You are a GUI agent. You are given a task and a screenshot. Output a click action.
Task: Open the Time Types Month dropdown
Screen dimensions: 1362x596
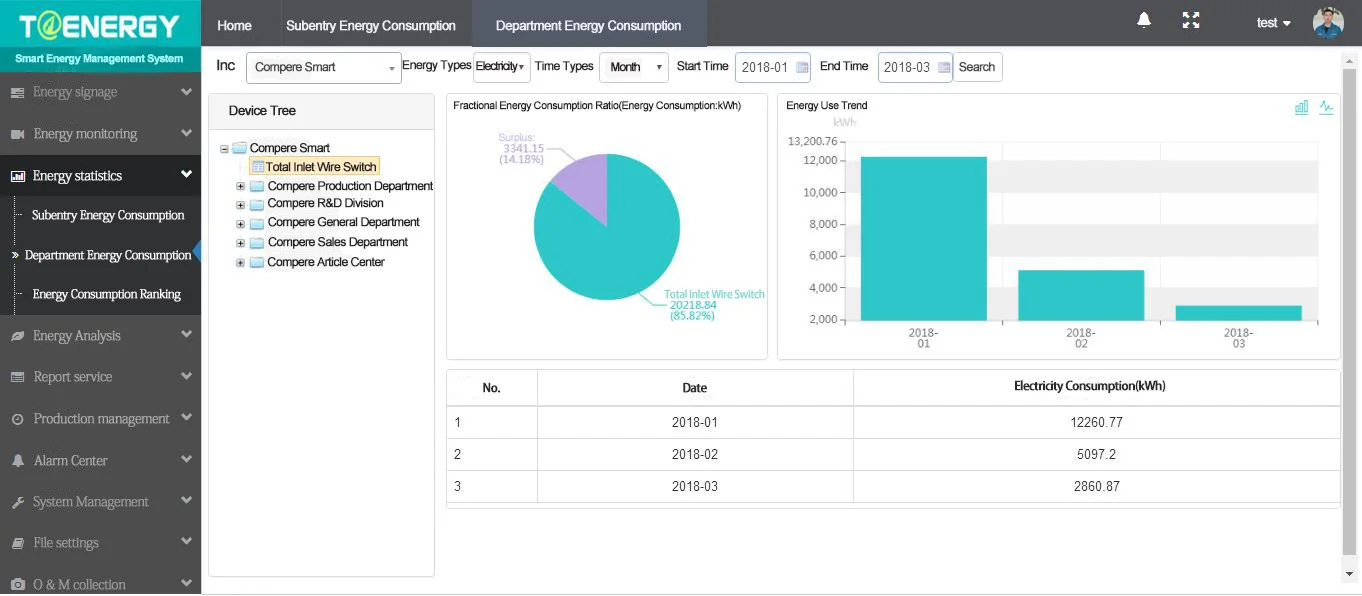[633, 67]
